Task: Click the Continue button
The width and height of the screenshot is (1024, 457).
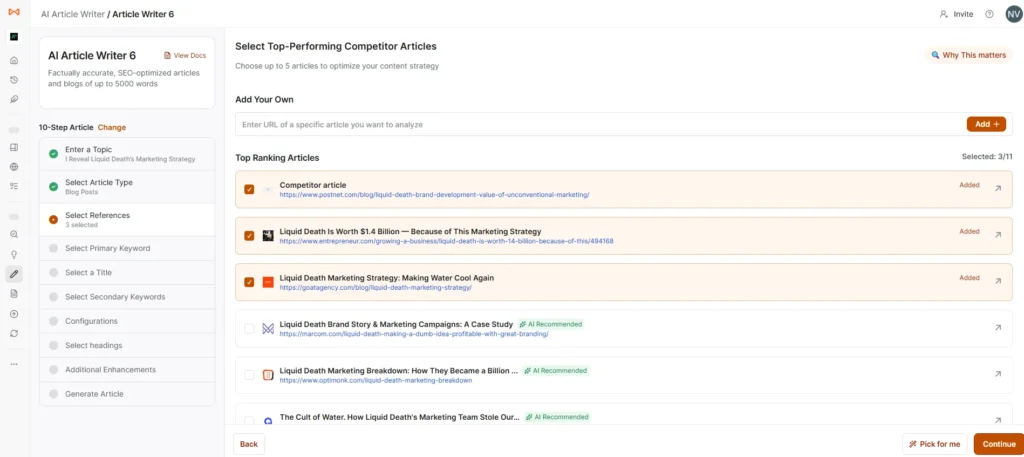Action: tap(999, 444)
